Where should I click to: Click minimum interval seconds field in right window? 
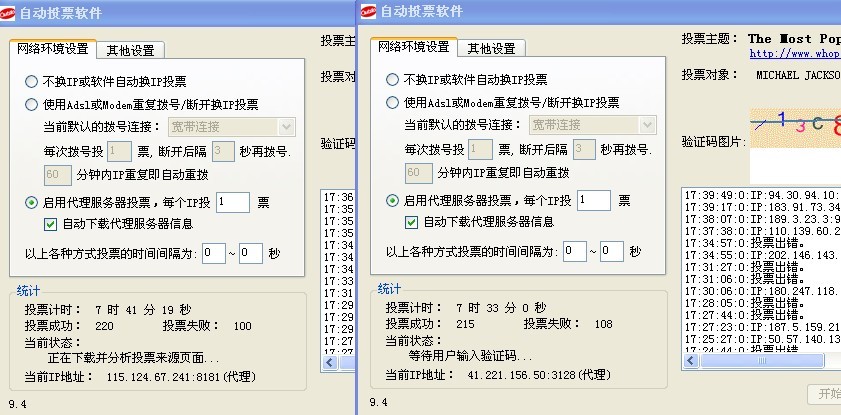(x=574, y=251)
